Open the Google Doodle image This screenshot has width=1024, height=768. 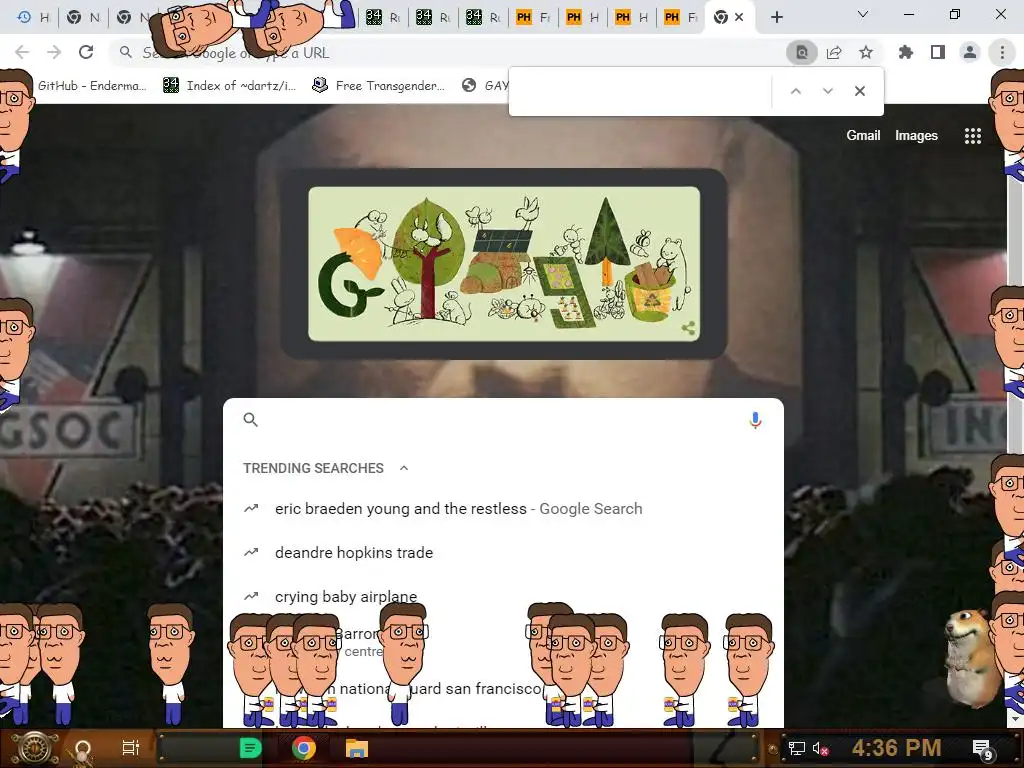504,264
